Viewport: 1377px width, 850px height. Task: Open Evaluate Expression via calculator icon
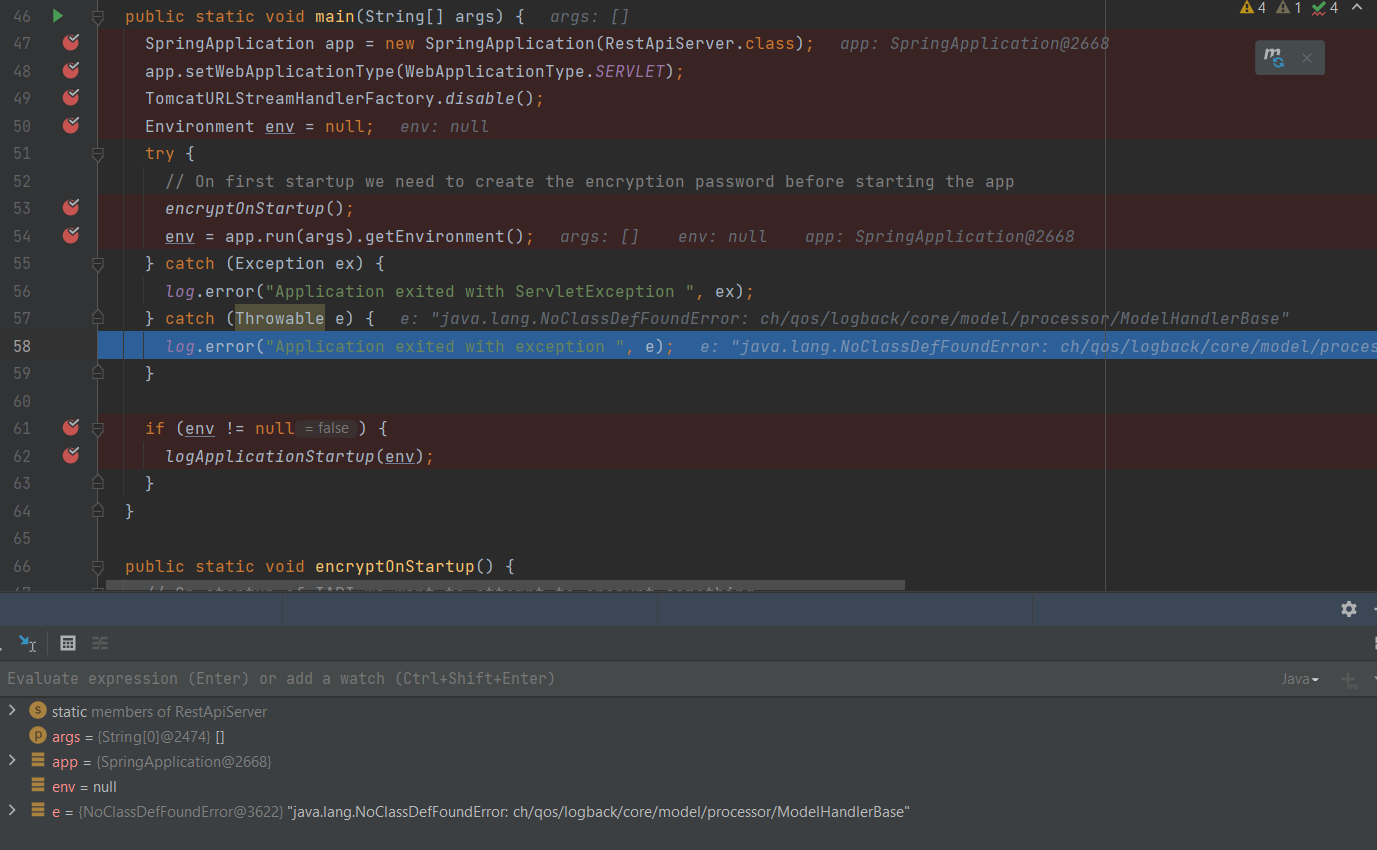point(67,643)
